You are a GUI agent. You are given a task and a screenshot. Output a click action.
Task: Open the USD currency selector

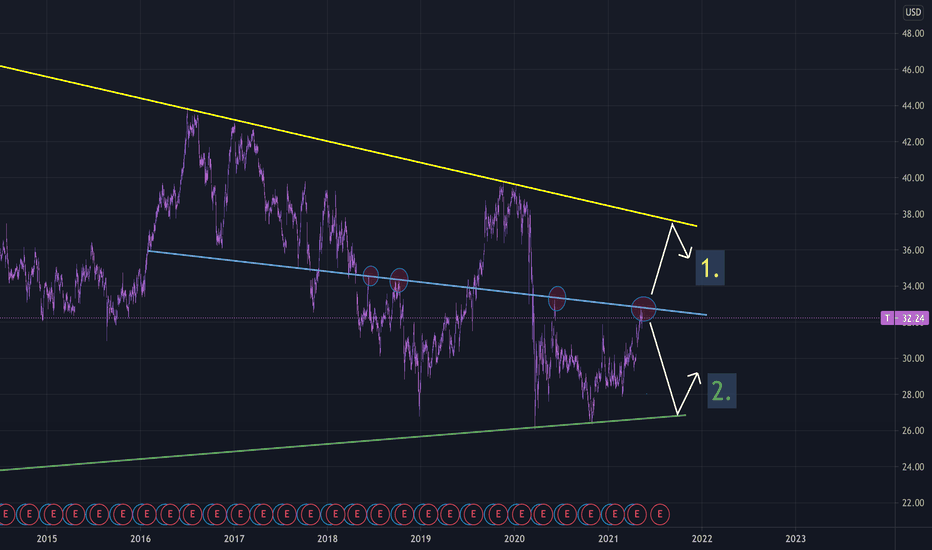pyautogui.click(x=913, y=12)
